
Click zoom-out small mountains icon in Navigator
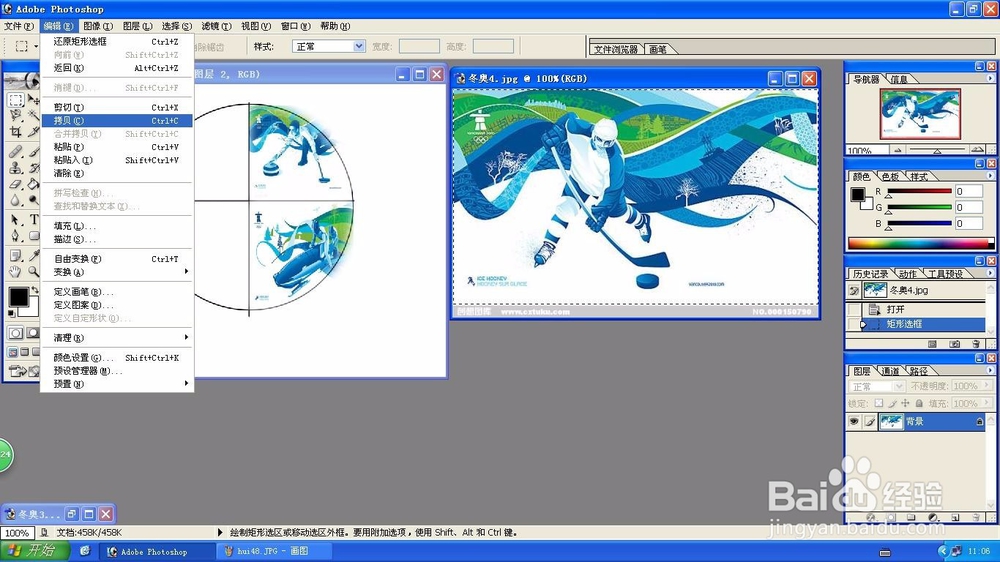pyautogui.click(x=898, y=151)
